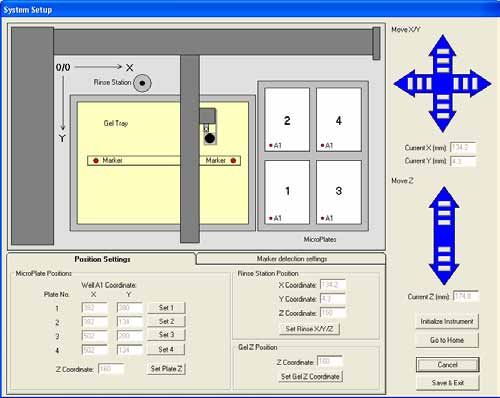Click Set Rinse X/Y/Z button

point(309,329)
